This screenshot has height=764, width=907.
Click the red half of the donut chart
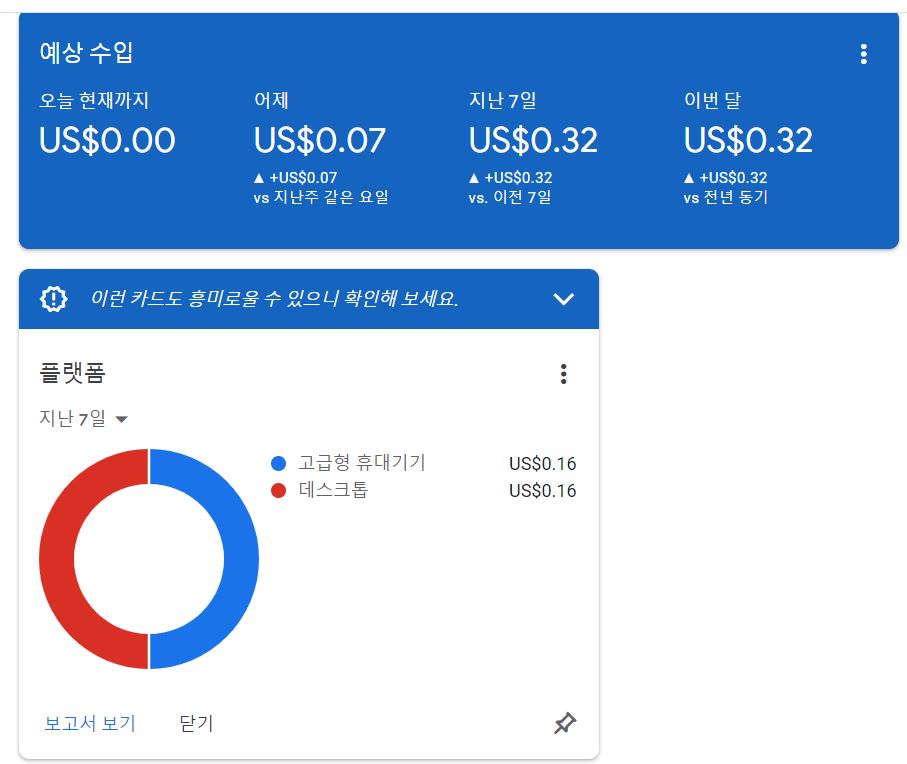[x=58, y=559]
